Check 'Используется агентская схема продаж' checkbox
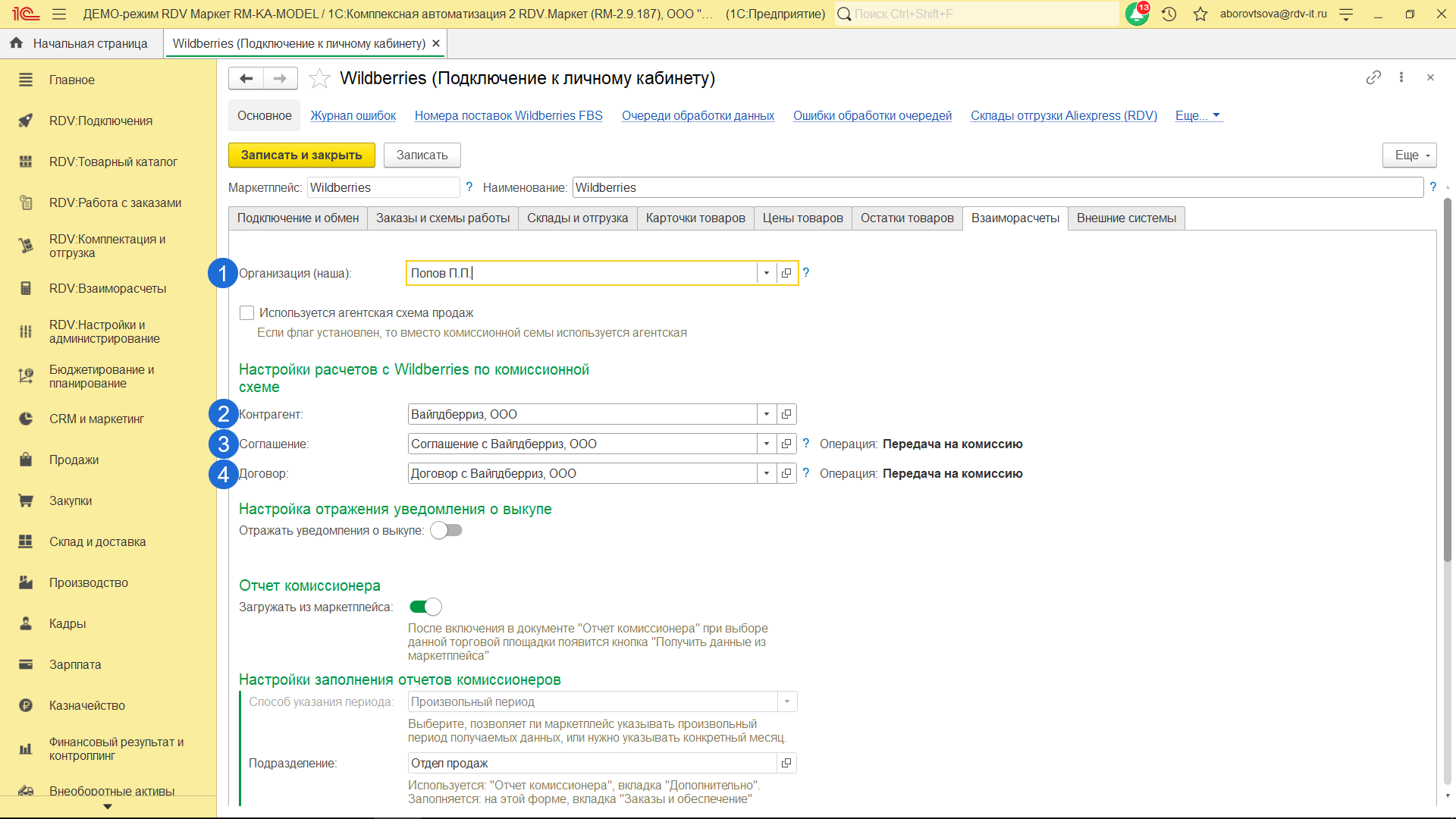The height and width of the screenshot is (819, 1456). click(x=246, y=312)
